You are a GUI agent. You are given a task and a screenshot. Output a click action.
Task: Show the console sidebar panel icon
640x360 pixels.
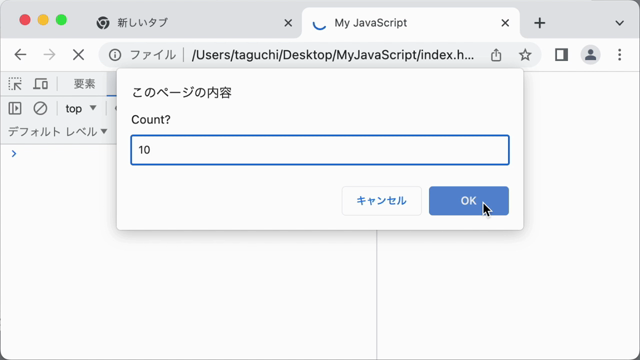[15, 108]
